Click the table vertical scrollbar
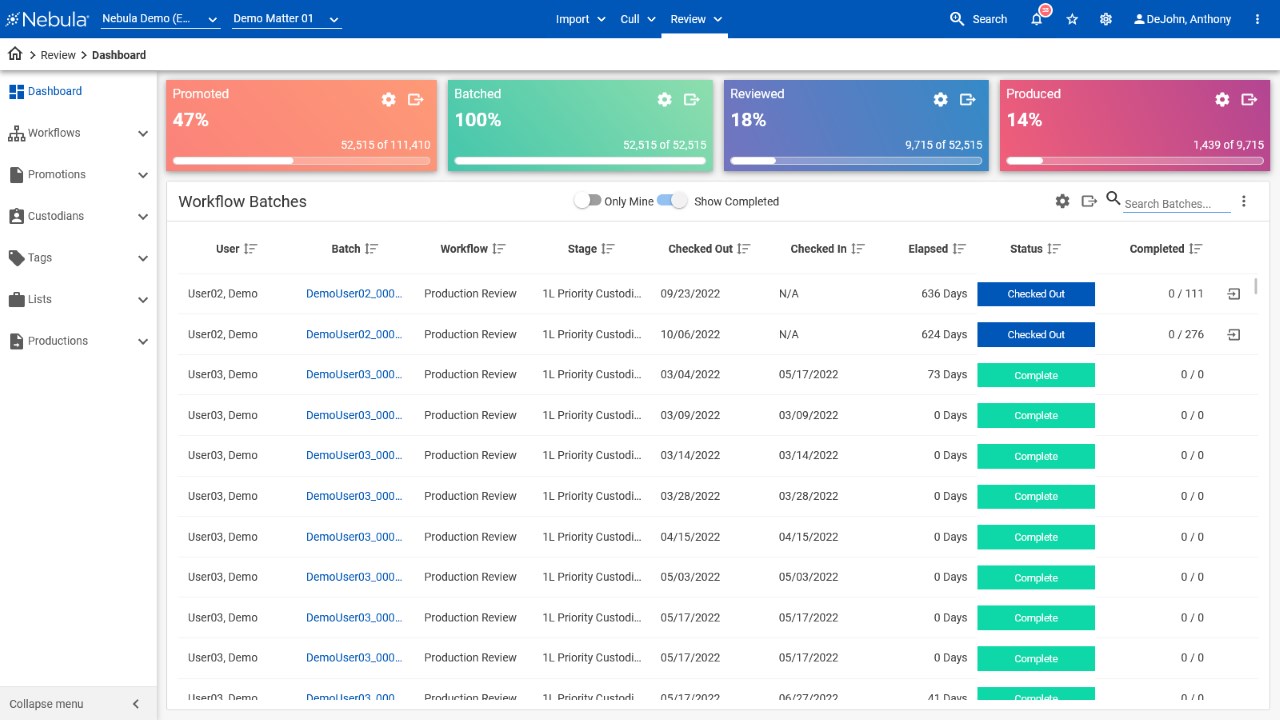 1256,285
